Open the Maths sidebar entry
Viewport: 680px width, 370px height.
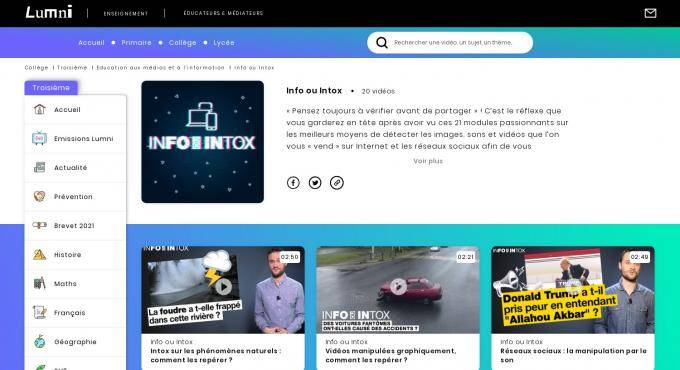[75, 284]
